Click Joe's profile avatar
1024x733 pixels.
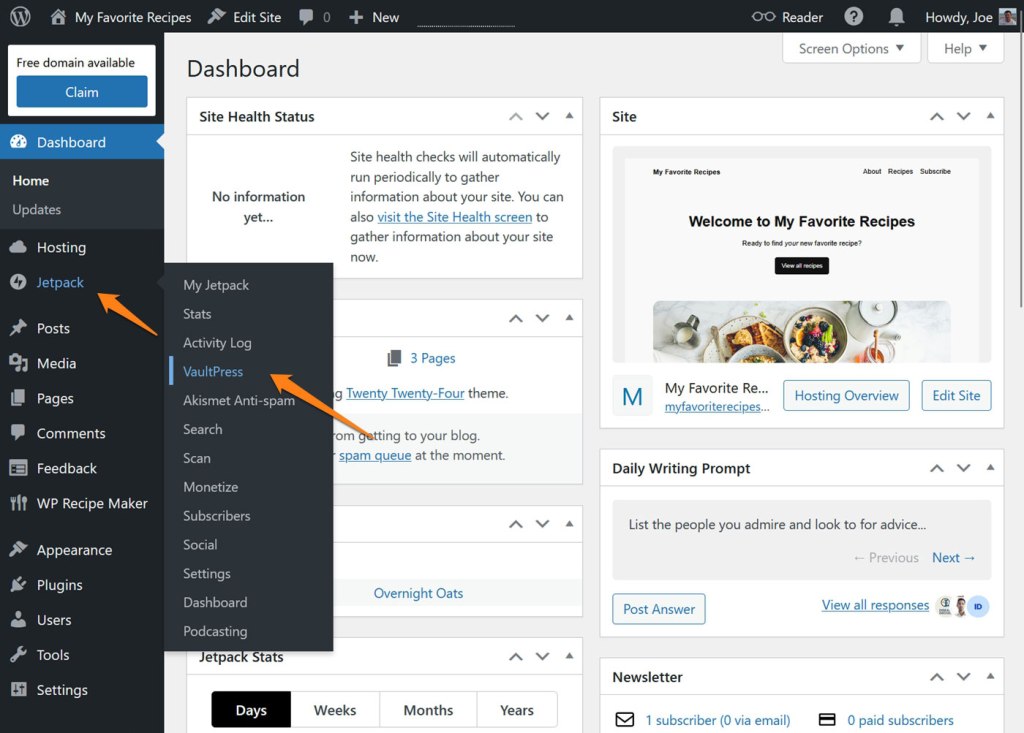point(1008,17)
